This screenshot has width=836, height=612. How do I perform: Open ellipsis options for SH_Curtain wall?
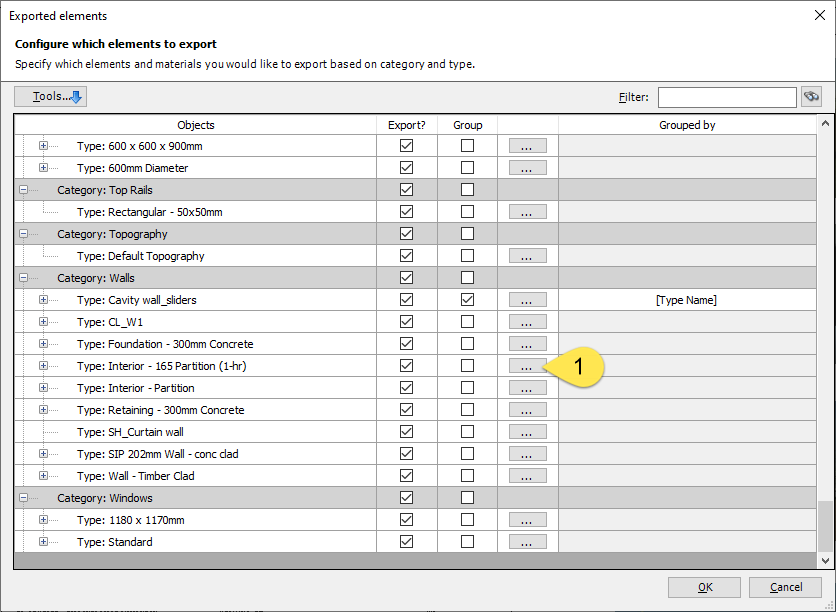coord(527,432)
